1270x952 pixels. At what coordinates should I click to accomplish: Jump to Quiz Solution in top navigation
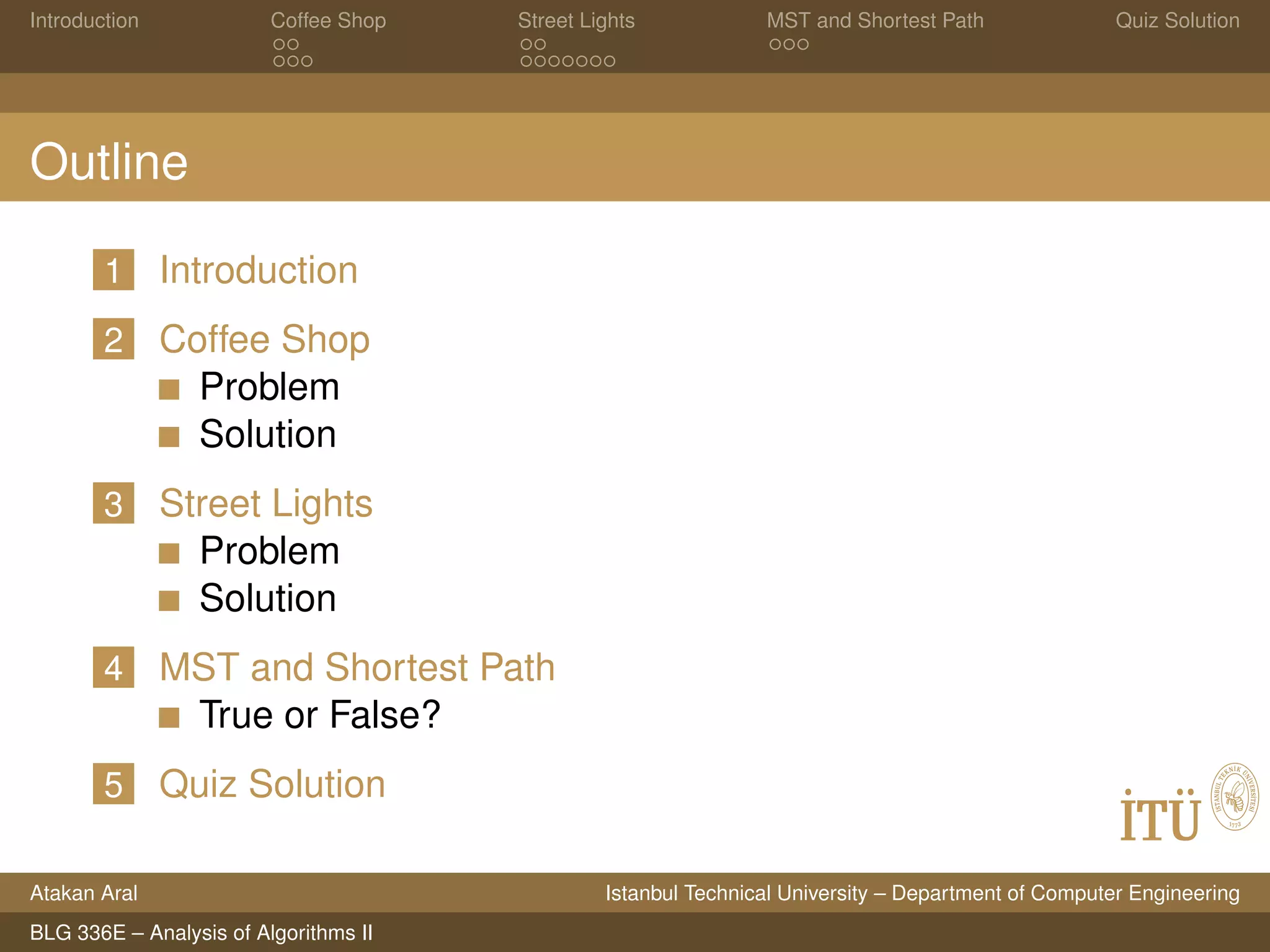(x=1177, y=20)
